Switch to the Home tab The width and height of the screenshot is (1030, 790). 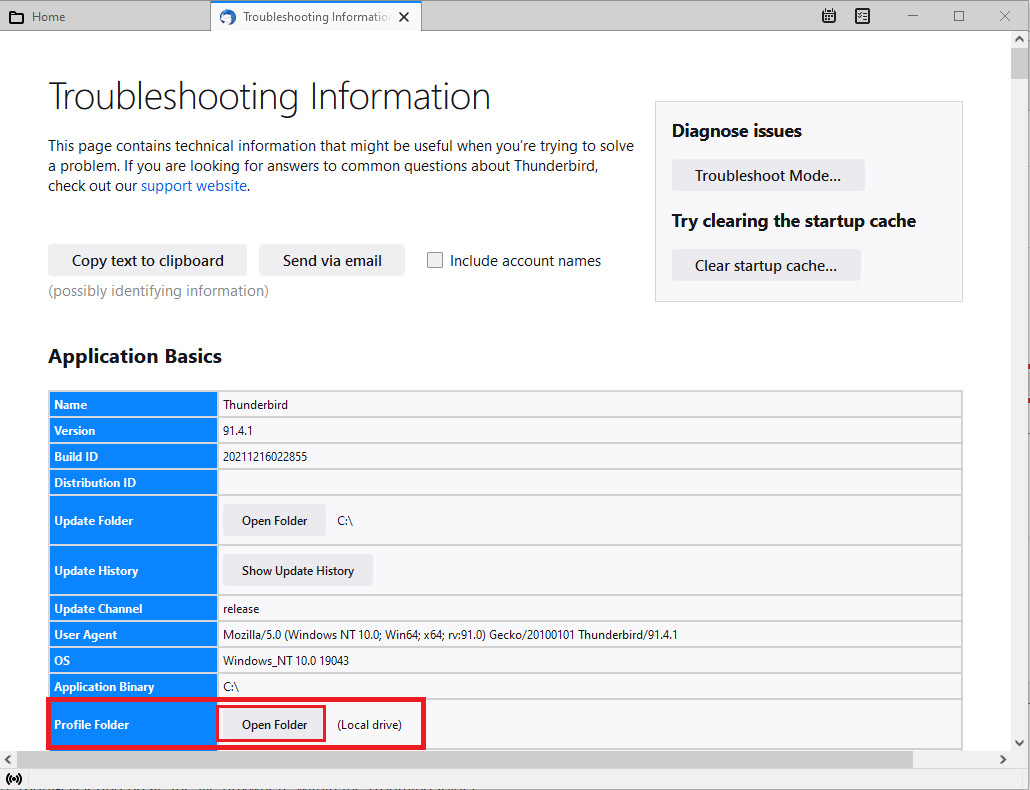(x=105, y=16)
